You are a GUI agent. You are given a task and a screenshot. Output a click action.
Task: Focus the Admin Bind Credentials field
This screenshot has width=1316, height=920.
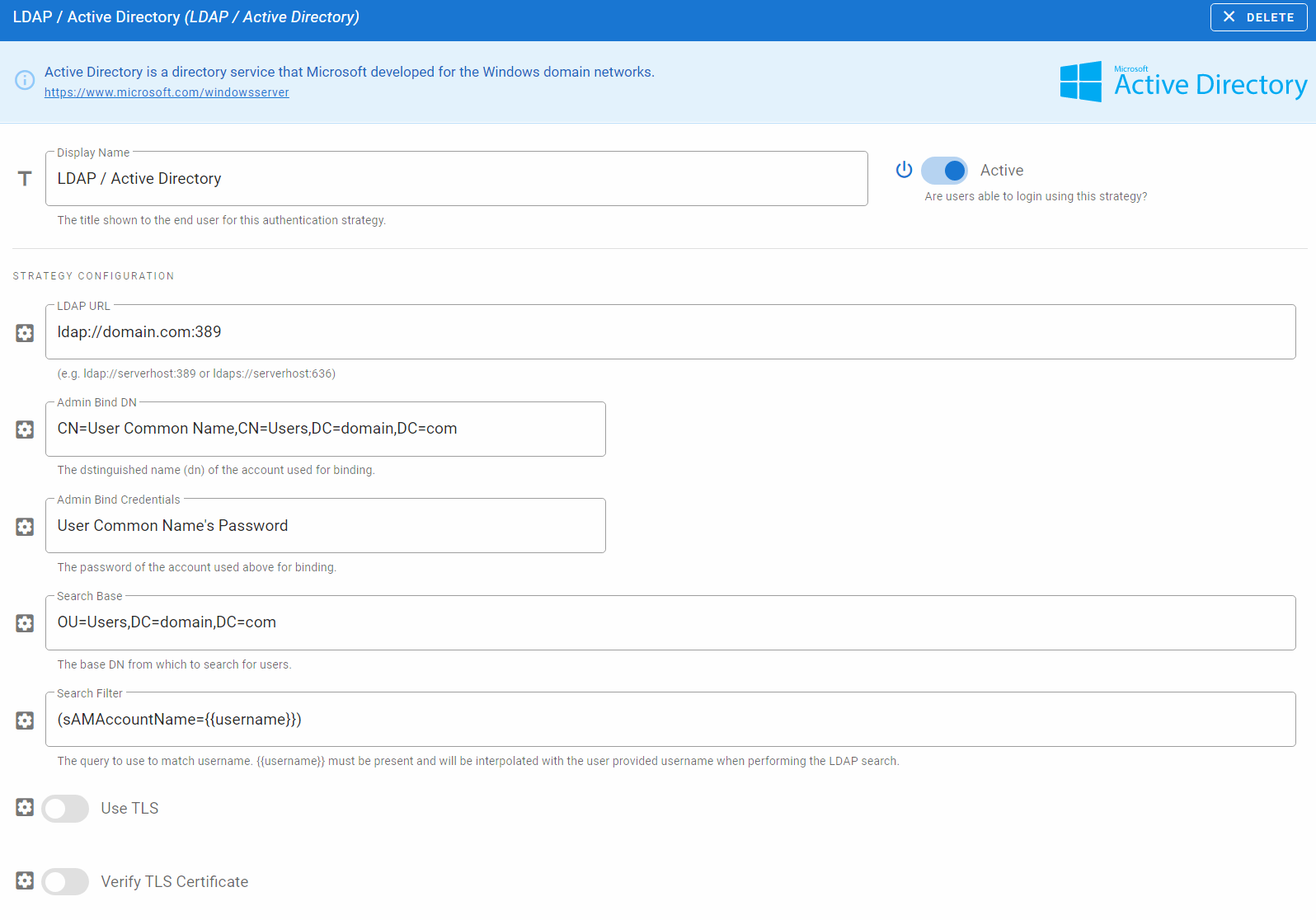pyautogui.click(x=326, y=526)
